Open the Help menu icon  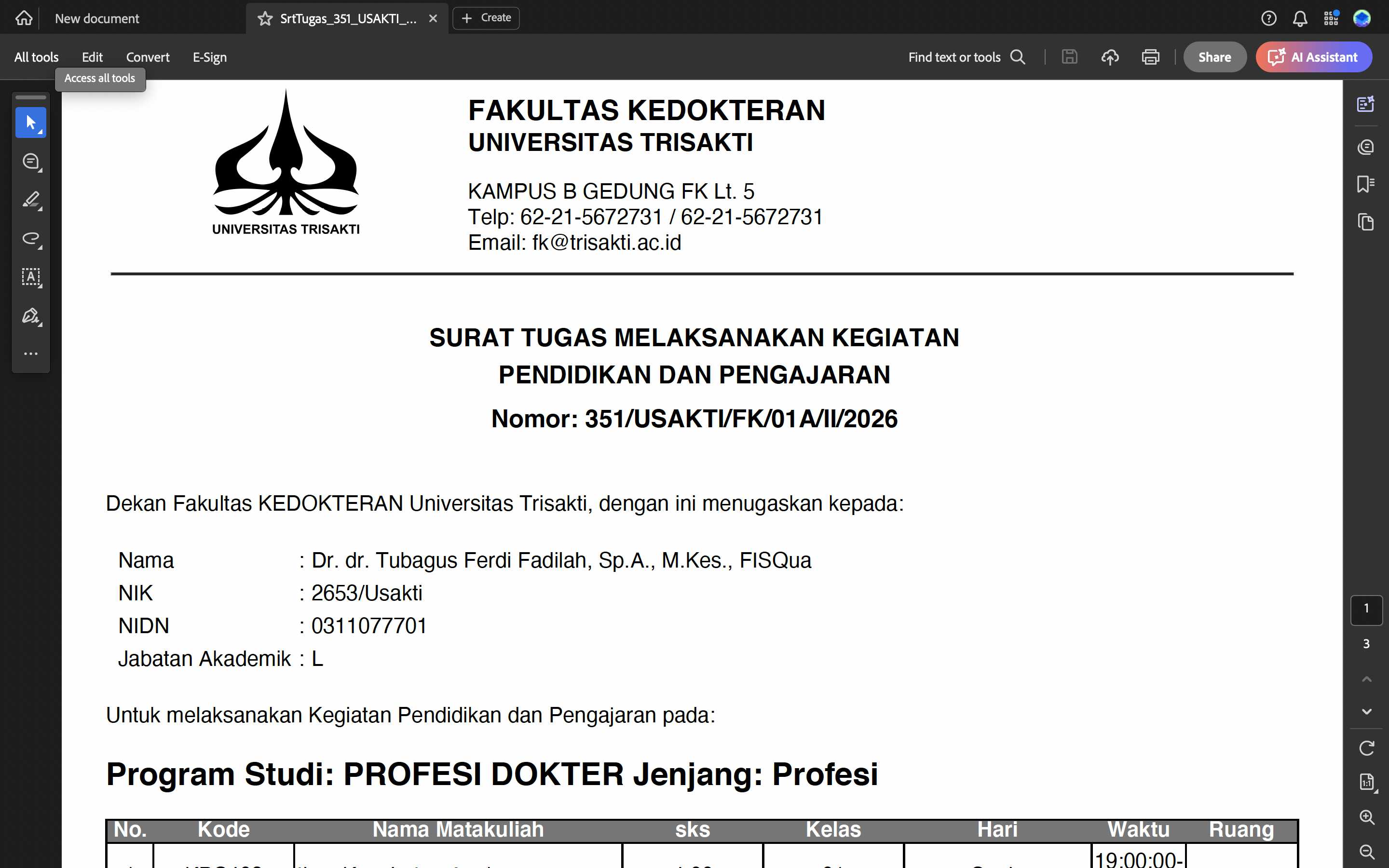(1268, 18)
